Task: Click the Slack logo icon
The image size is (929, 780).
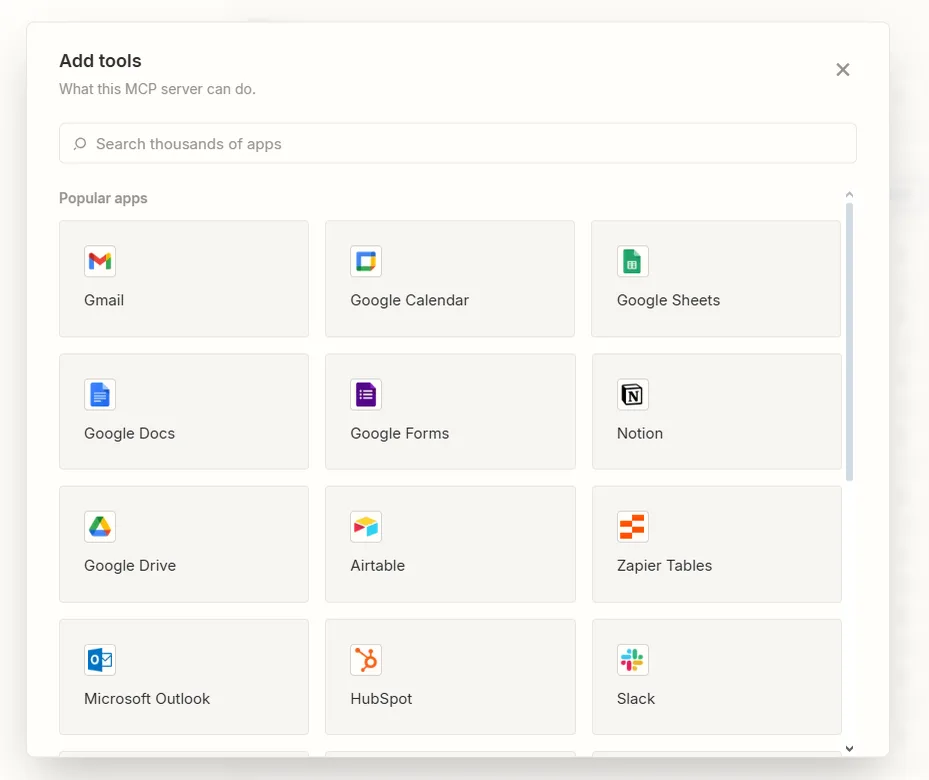Action: (x=632, y=660)
